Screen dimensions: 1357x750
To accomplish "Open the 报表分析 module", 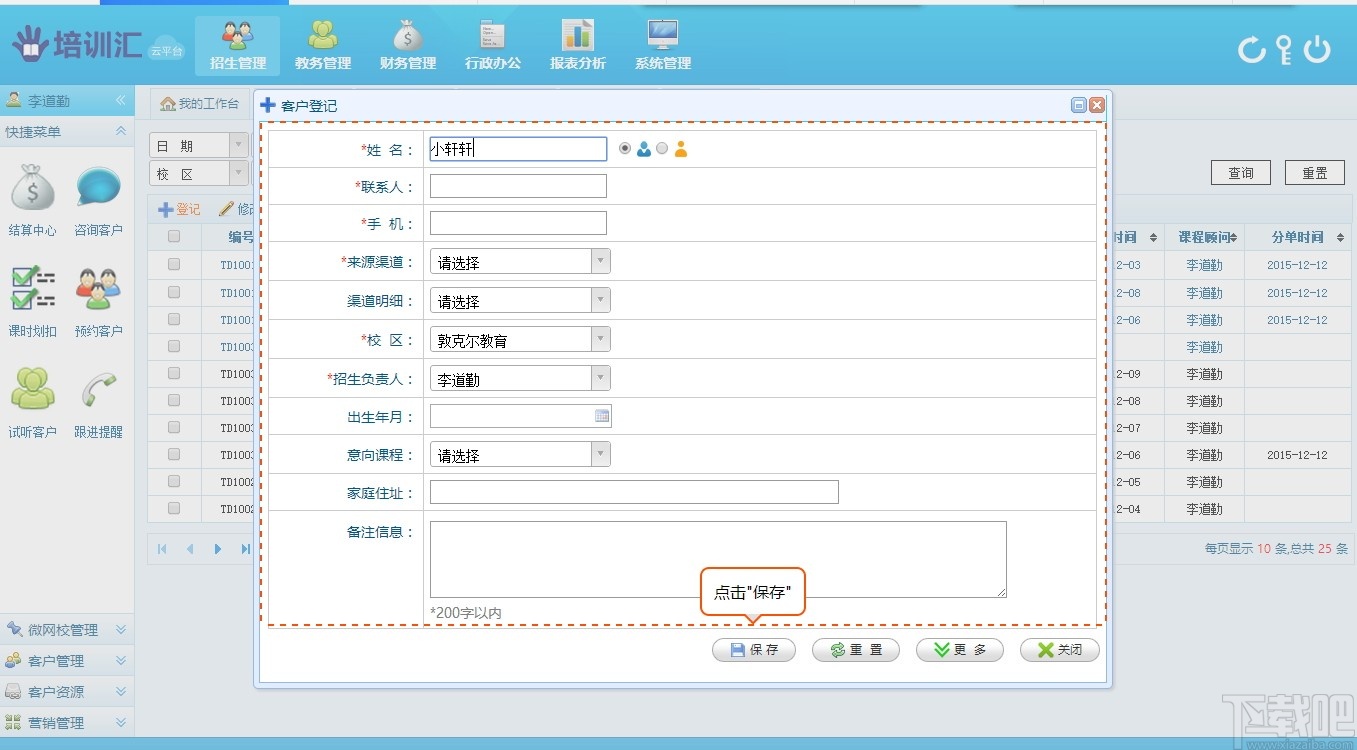I will pos(577,44).
